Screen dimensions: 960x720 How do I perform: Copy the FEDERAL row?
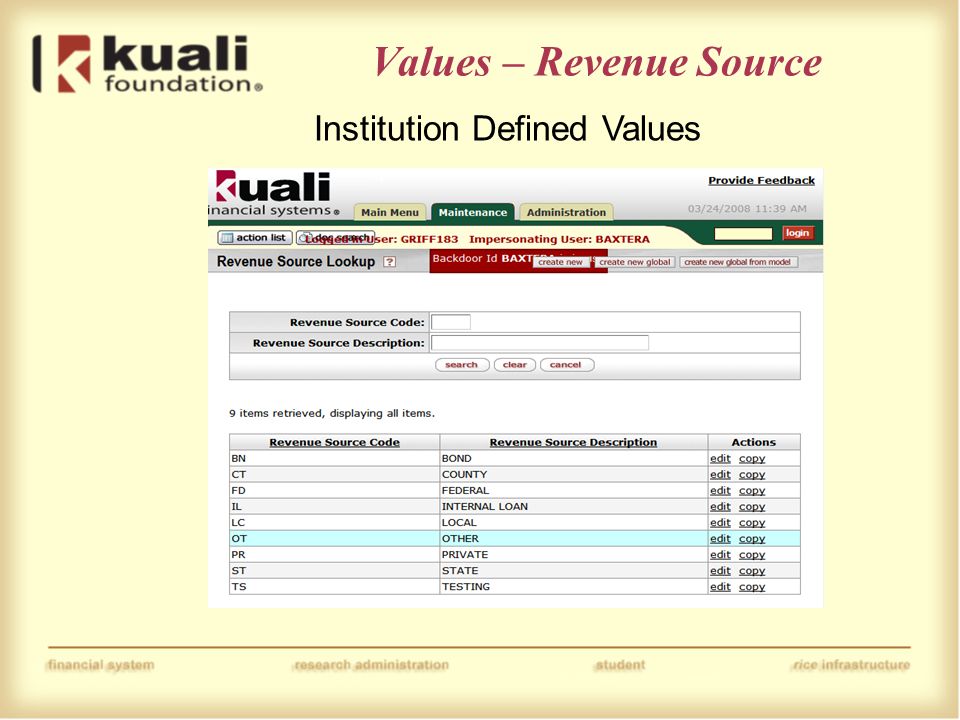coord(752,490)
